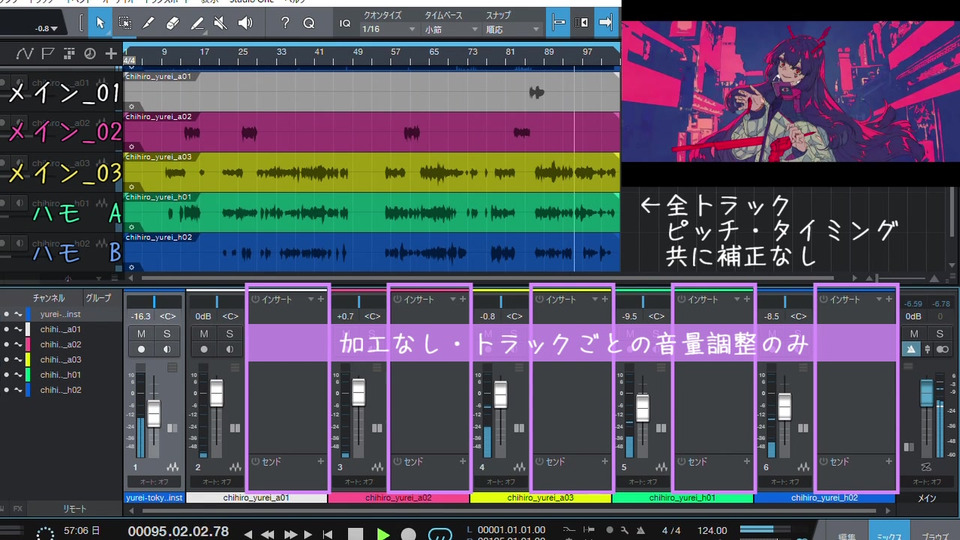Click the メイン output channel label

[927, 498]
